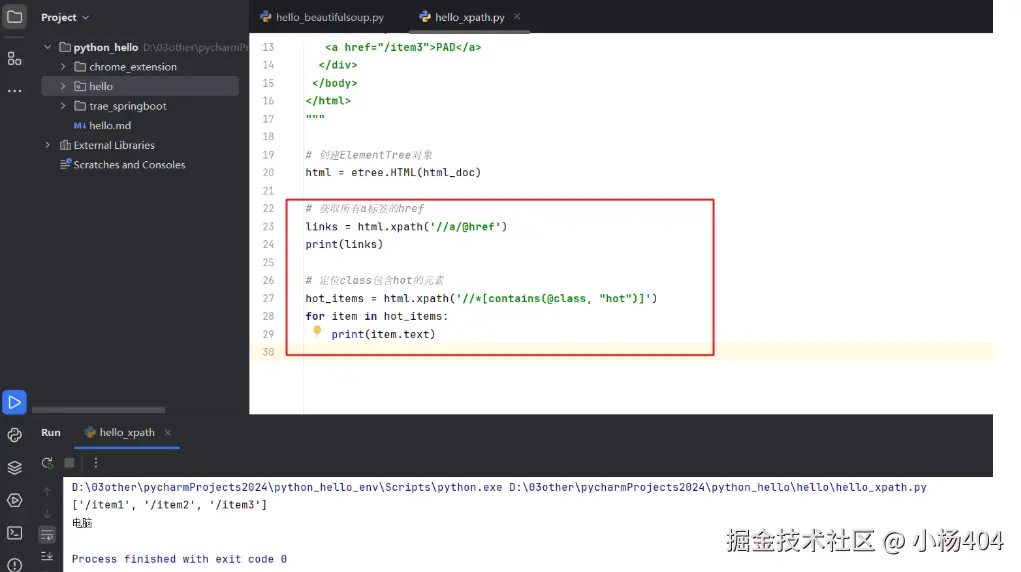Open hello_xpath.py path link in console

pyautogui.click(x=718, y=487)
